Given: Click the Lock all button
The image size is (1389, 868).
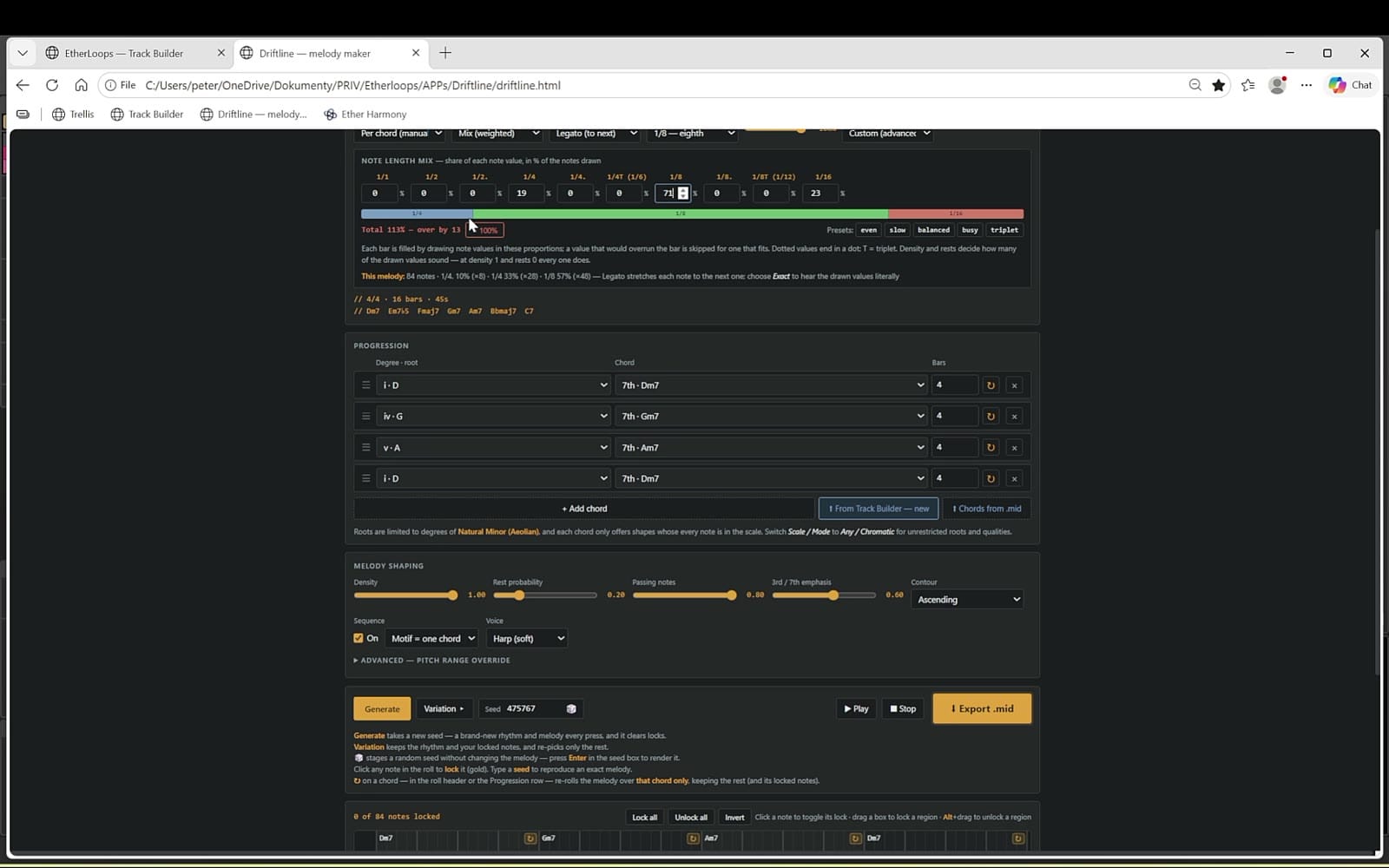Looking at the screenshot, I should tap(644, 818).
